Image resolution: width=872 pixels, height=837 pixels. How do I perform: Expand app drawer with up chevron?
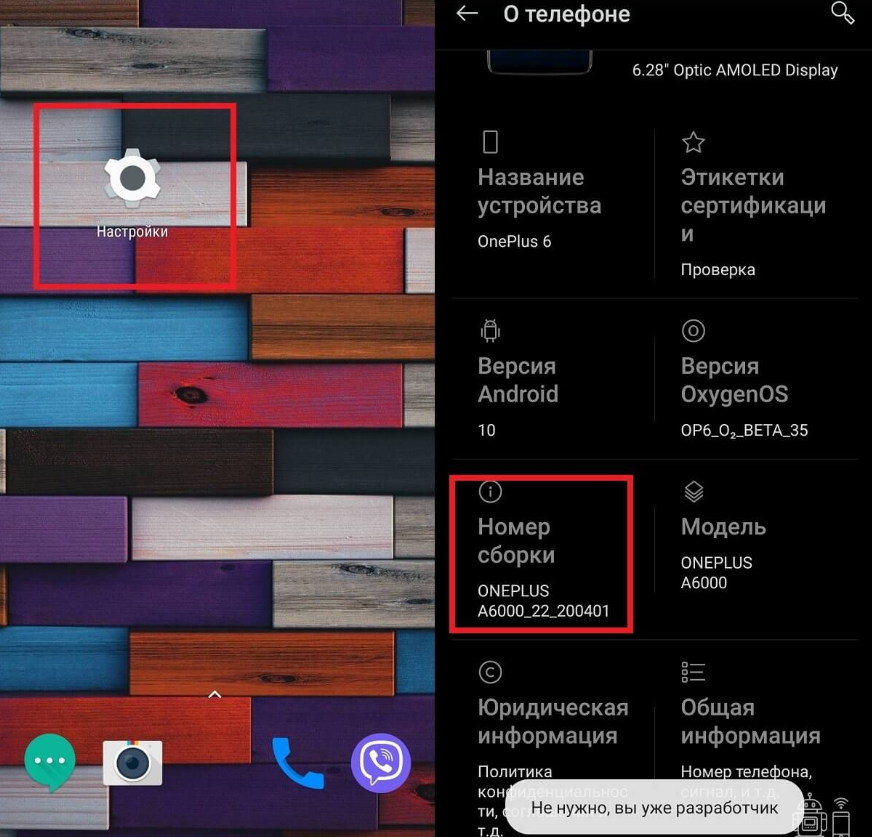215,694
